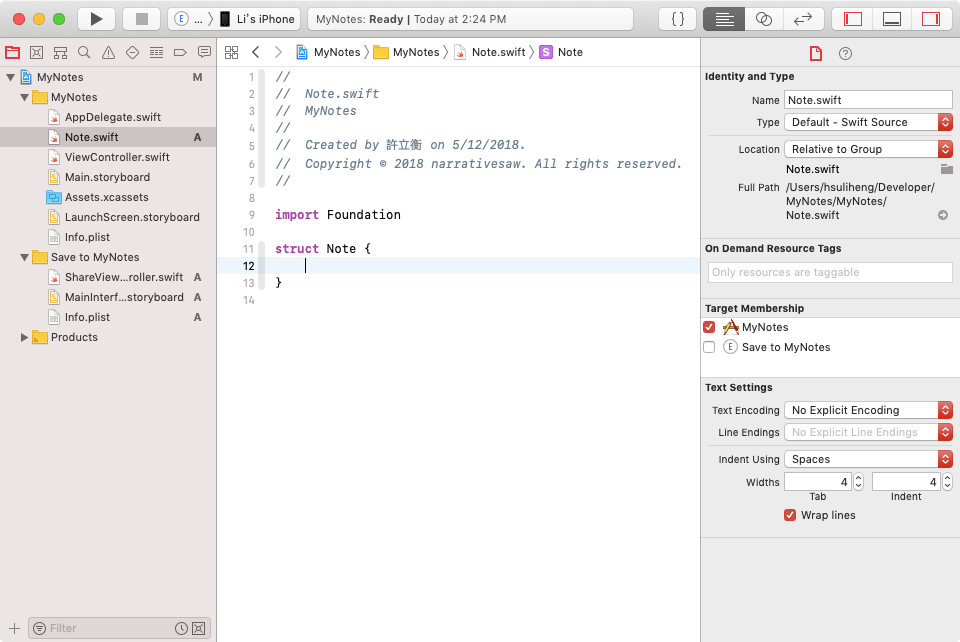Screen dimensions: 960x642
Task: Show the Project navigator
Action: 12,53
